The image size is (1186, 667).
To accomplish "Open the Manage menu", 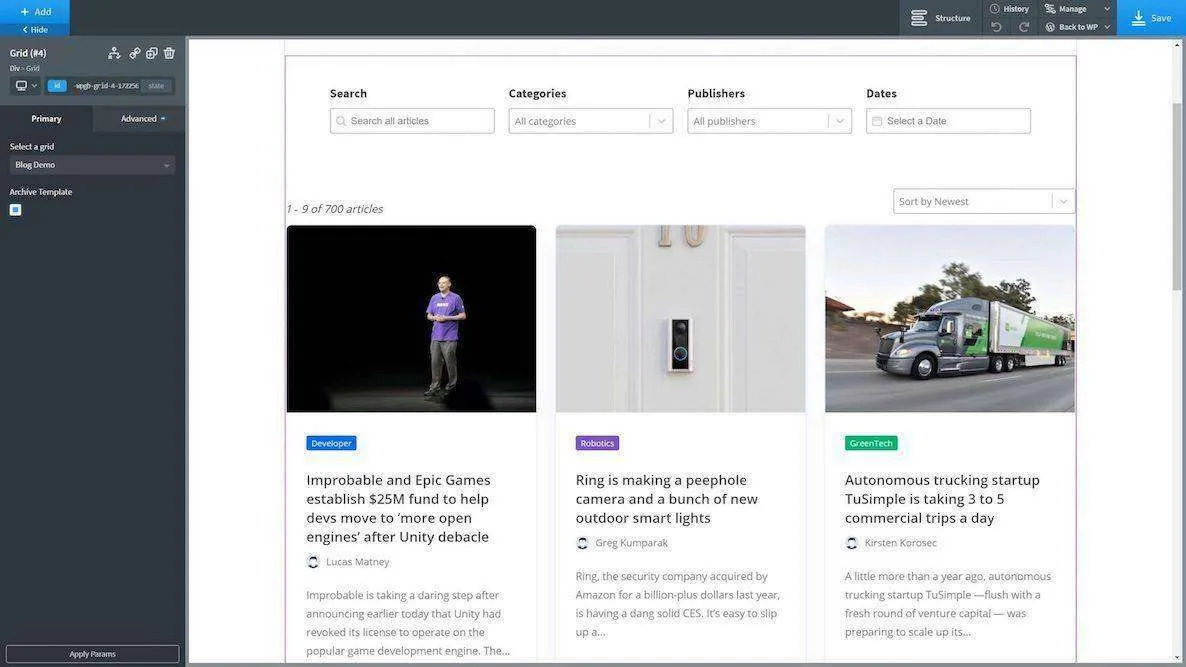I will pos(1077,9).
